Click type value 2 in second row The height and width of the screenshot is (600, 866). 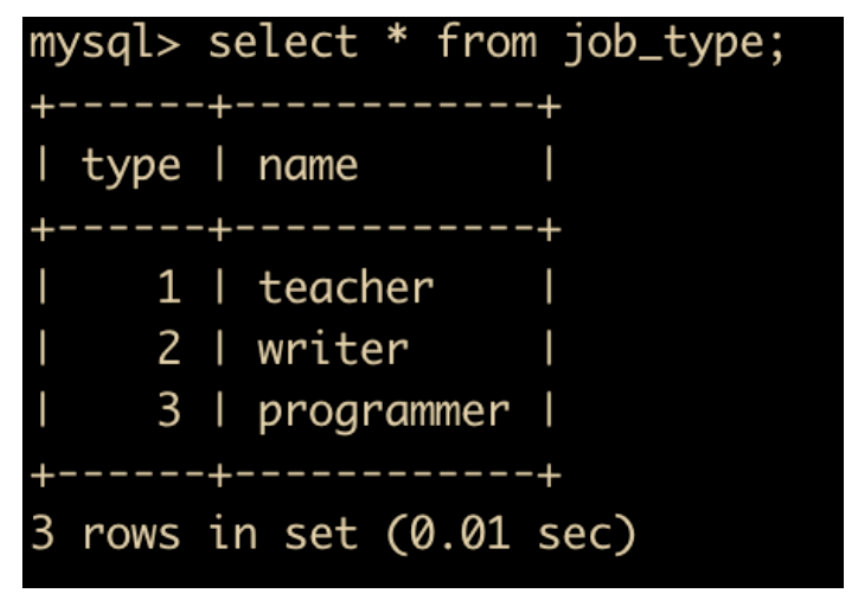[169, 348]
